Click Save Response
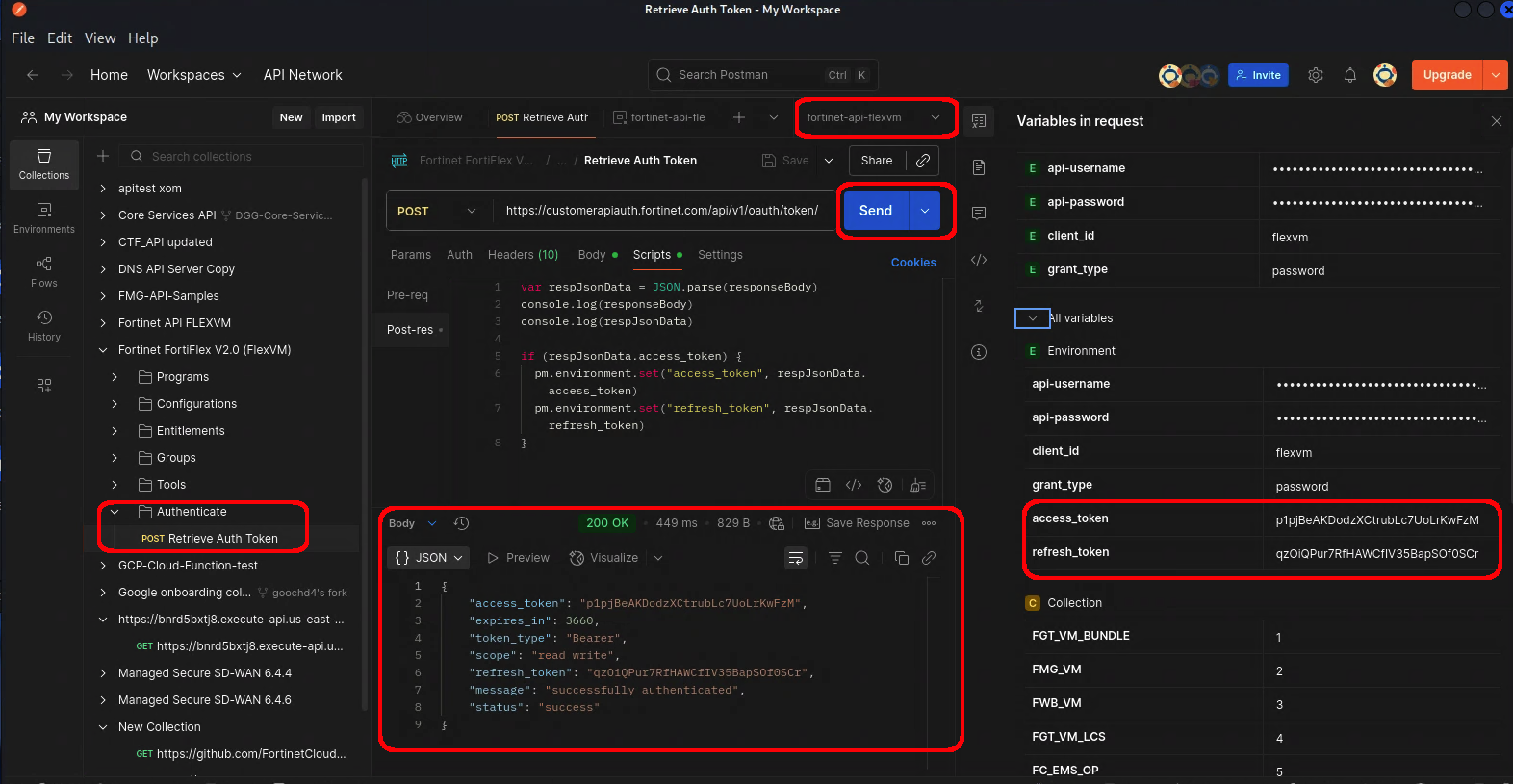The image size is (1513, 784). (857, 523)
